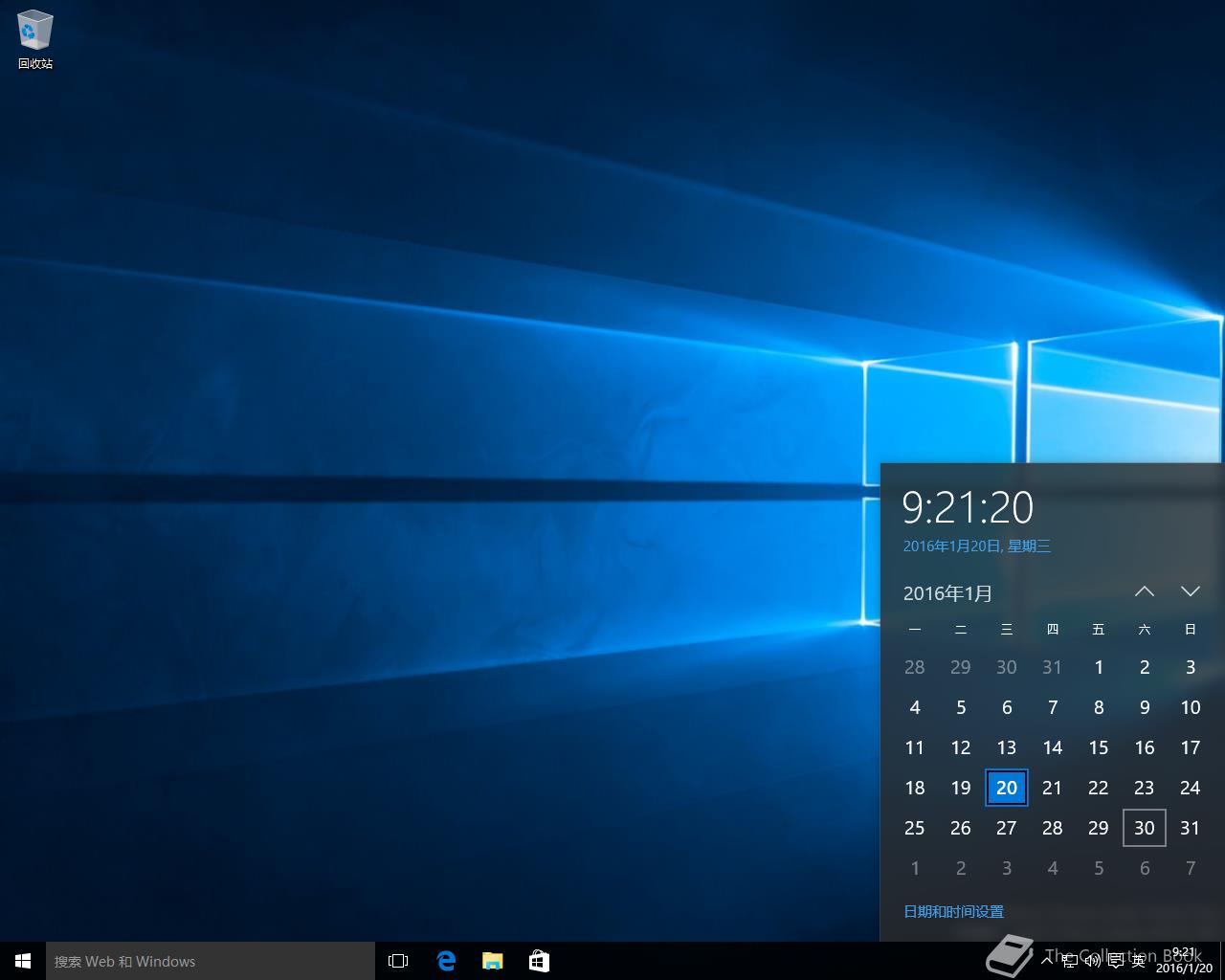The width and height of the screenshot is (1225, 980).
Task: Select today's highlighted date 20
Action: (1007, 788)
